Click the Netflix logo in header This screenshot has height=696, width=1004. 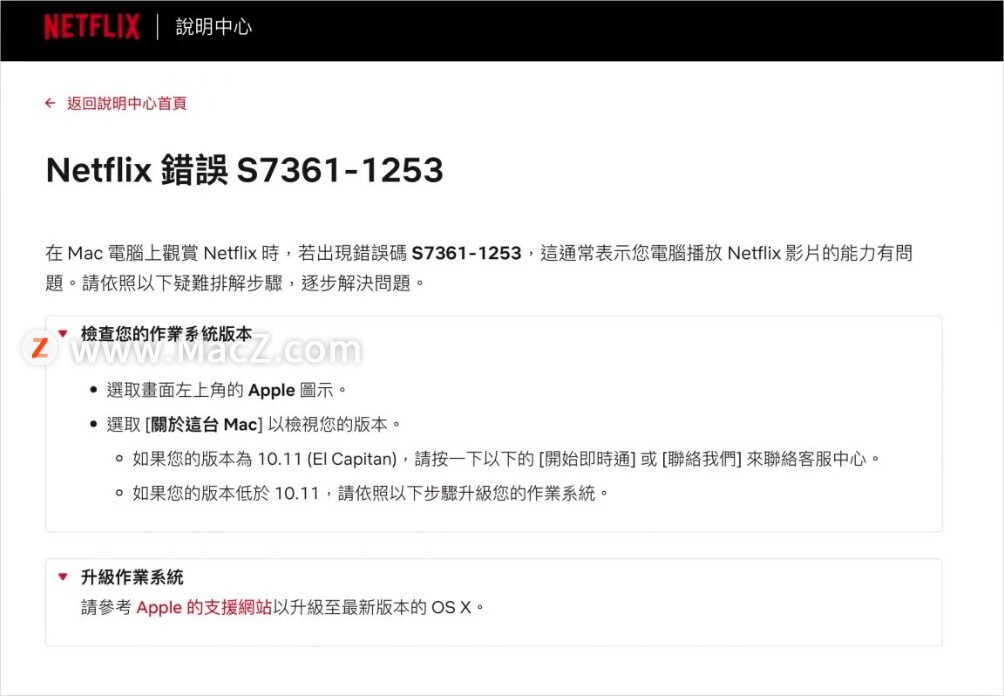(92, 27)
